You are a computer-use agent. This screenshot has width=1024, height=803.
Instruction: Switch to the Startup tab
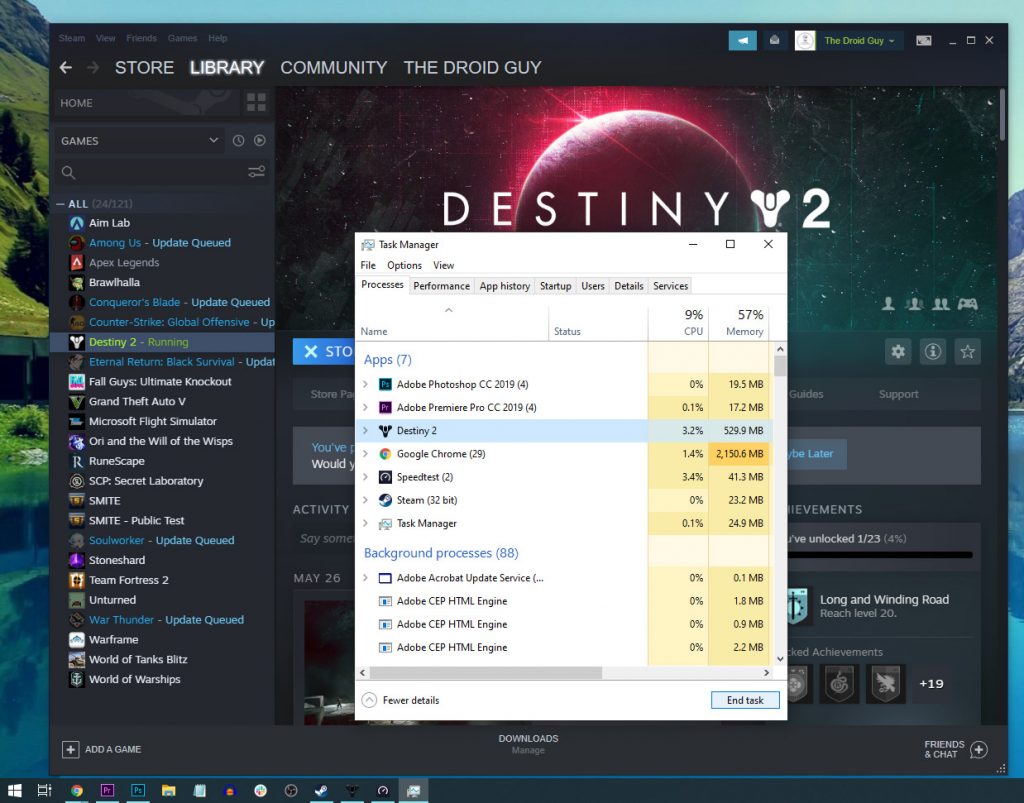point(556,286)
